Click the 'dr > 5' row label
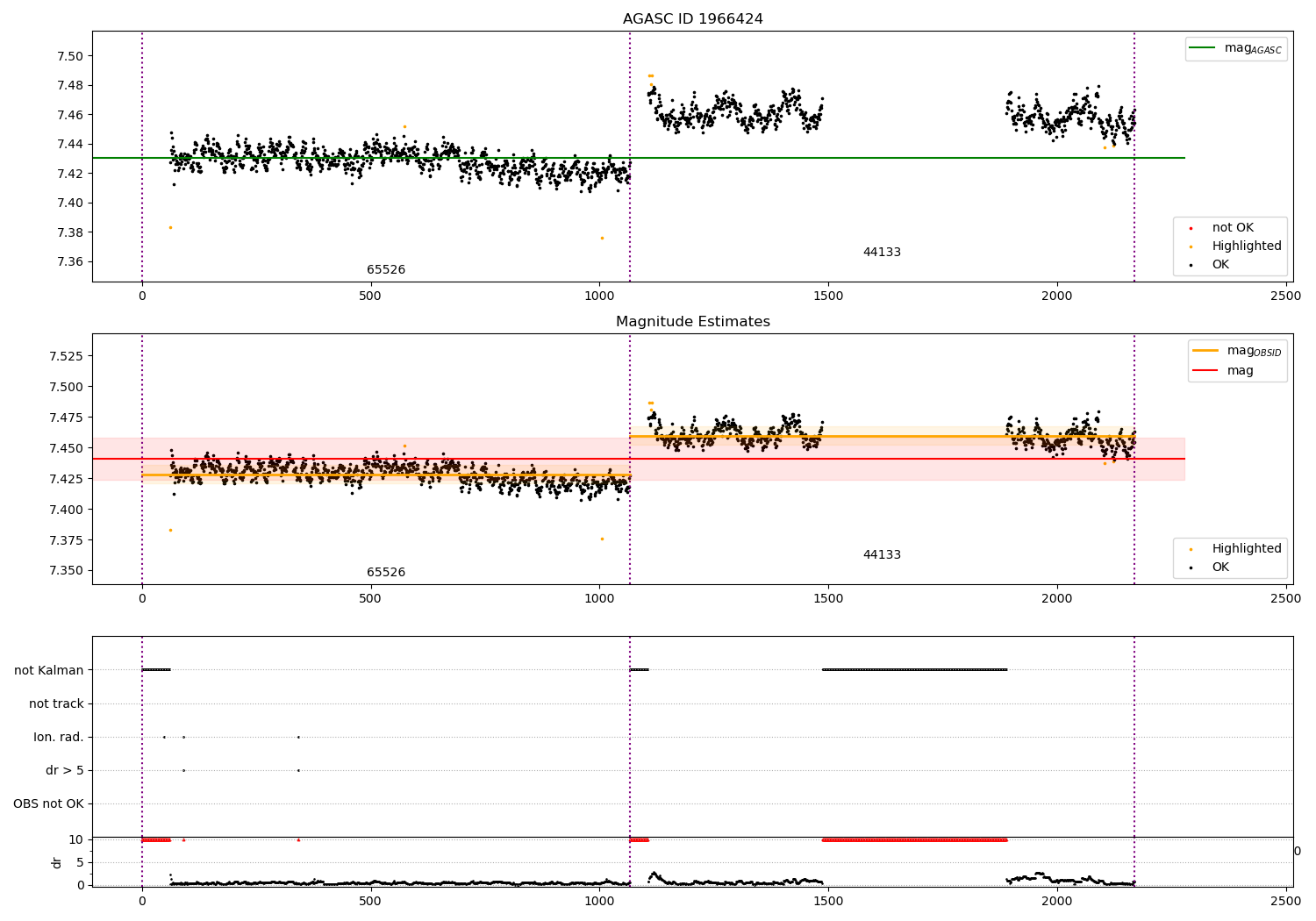This screenshot has height=921, width=1316. [65, 771]
